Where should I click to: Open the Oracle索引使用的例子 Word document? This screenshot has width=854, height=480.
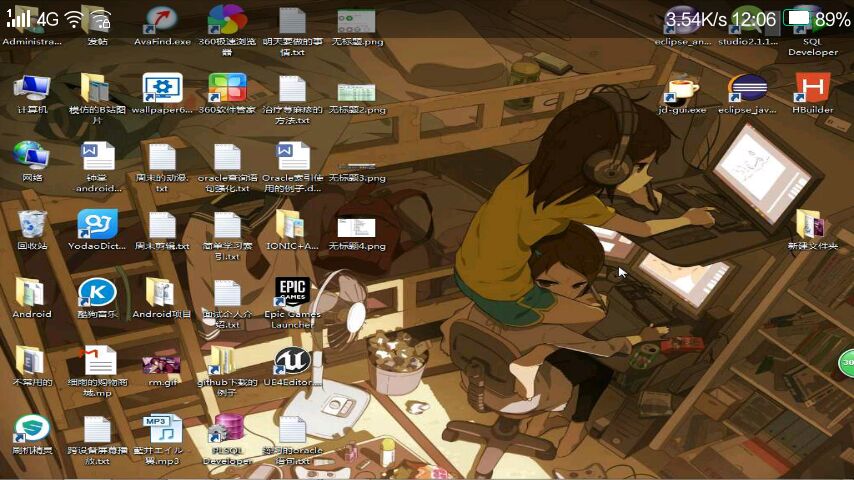(x=292, y=167)
